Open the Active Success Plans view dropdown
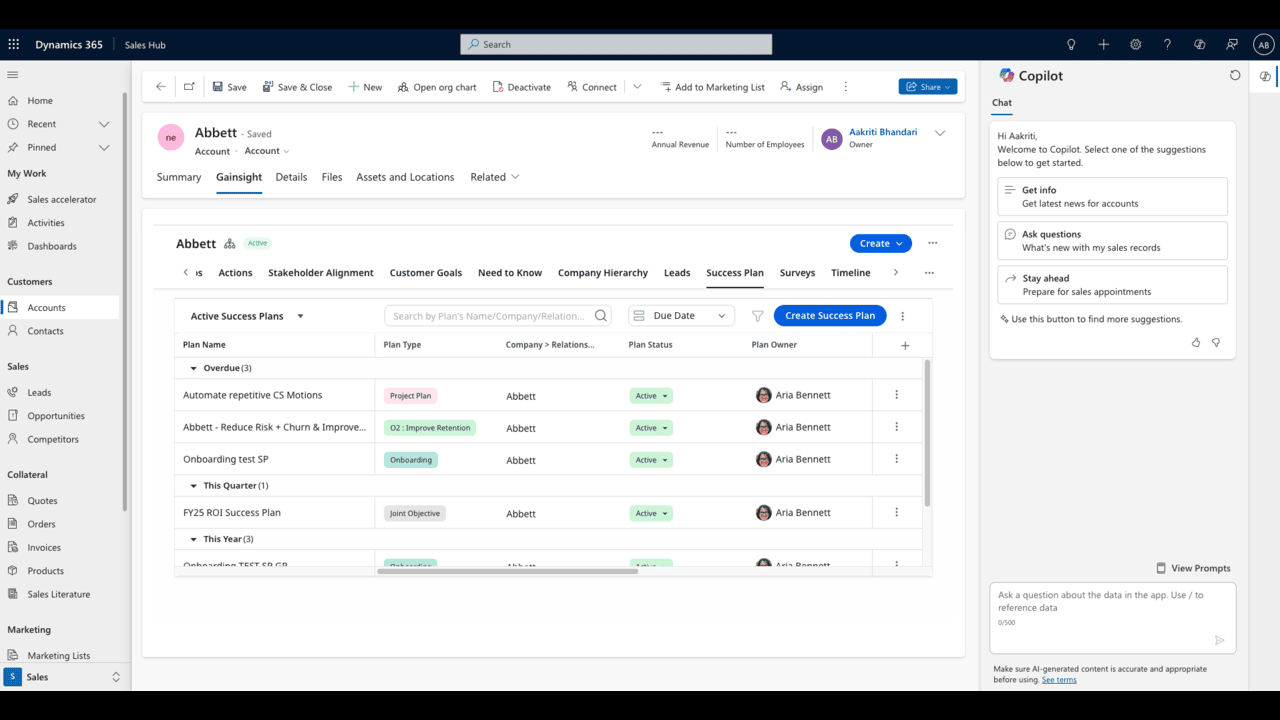The width and height of the screenshot is (1280, 720). [300, 316]
